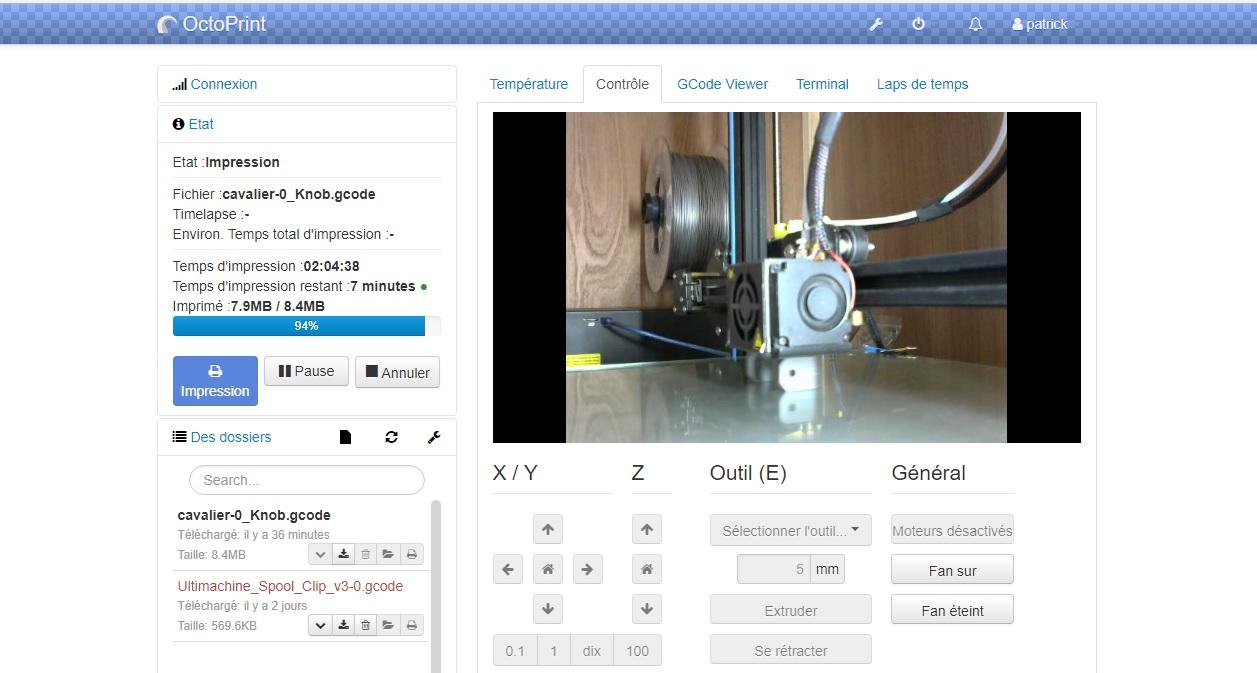Collapse the Etat panel
Image resolution: width=1257 pixels, height=673 pixels.
pyautogui.click(x=201, y=124)
